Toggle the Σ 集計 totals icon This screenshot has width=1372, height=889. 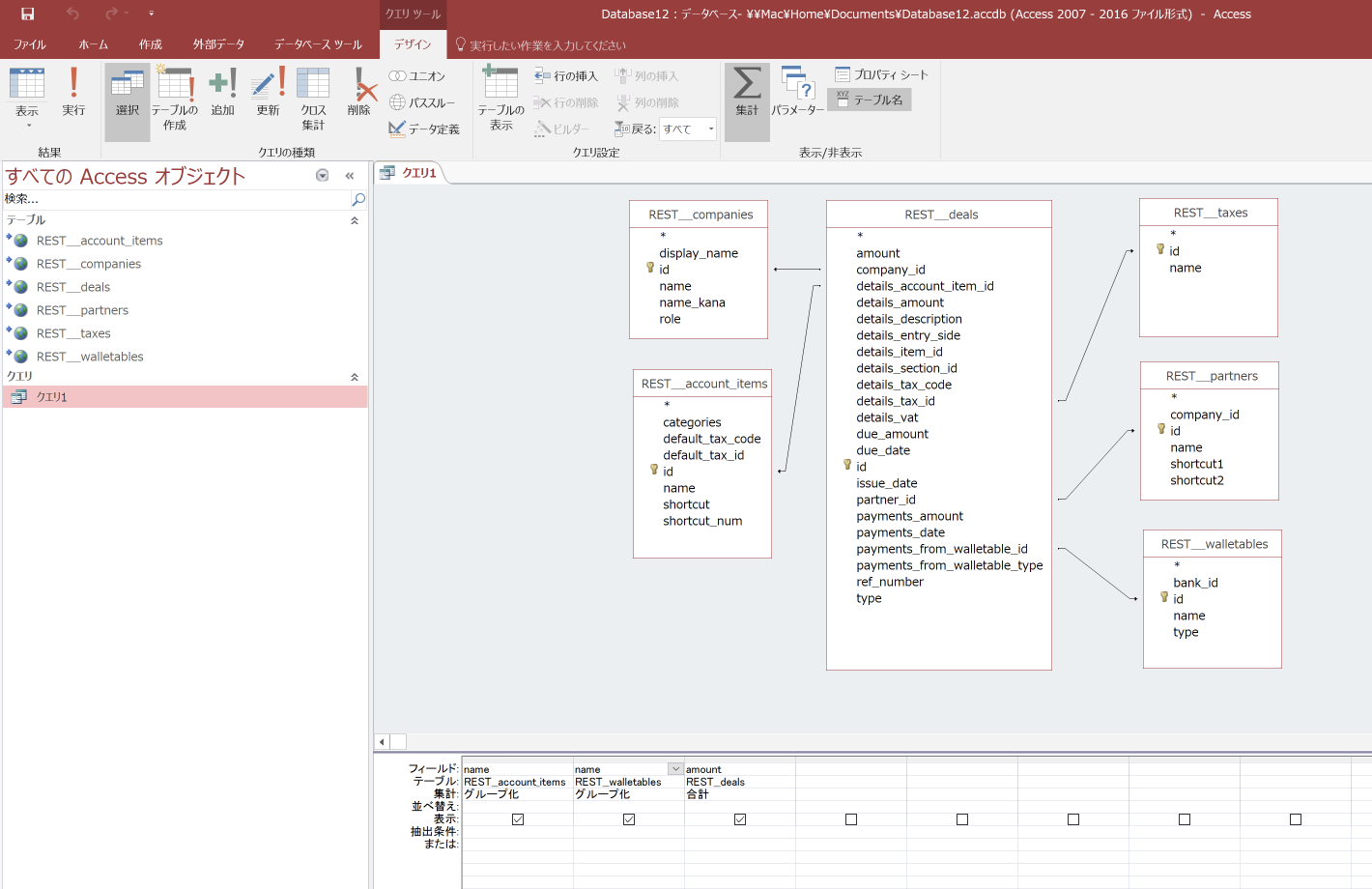(746, 92)
